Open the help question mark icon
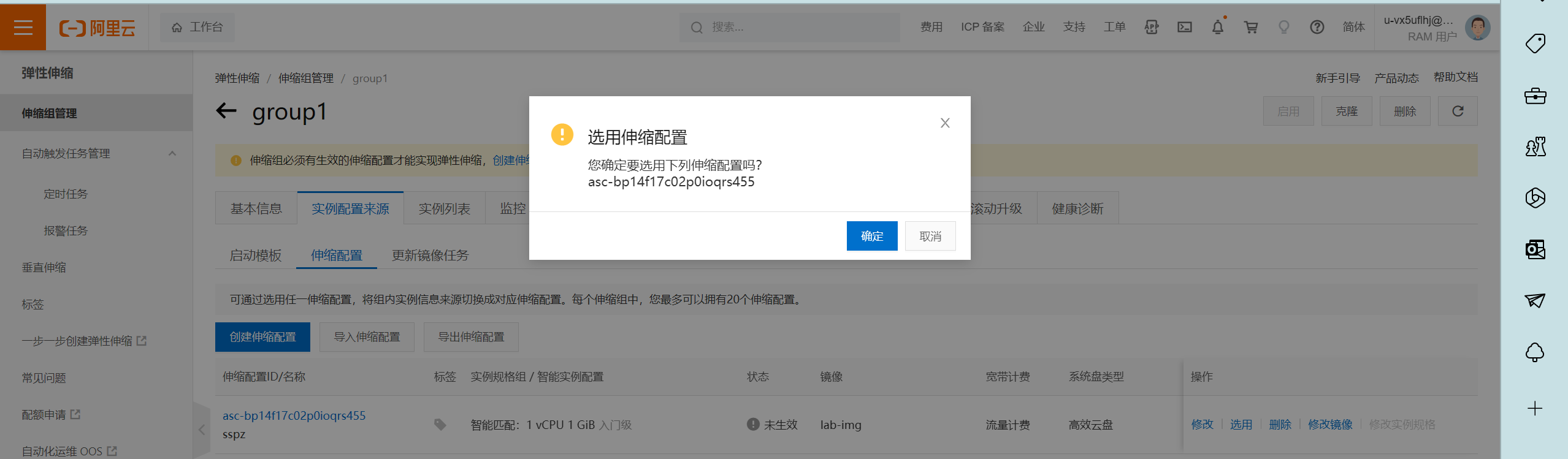Screen dimensions: 1568x459 tap(1317, 28)
